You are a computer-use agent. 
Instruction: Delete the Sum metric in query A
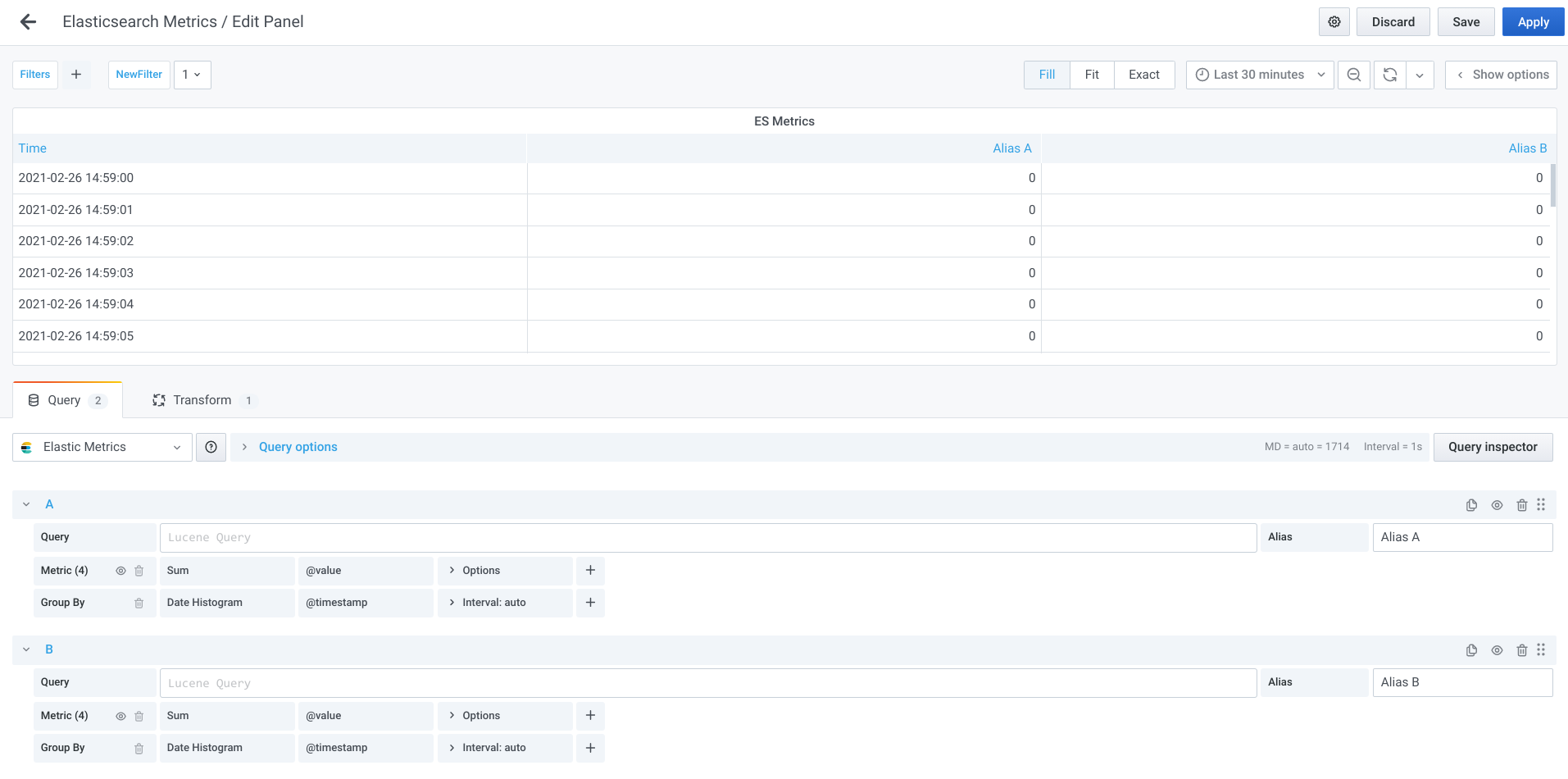click(139, 570)
